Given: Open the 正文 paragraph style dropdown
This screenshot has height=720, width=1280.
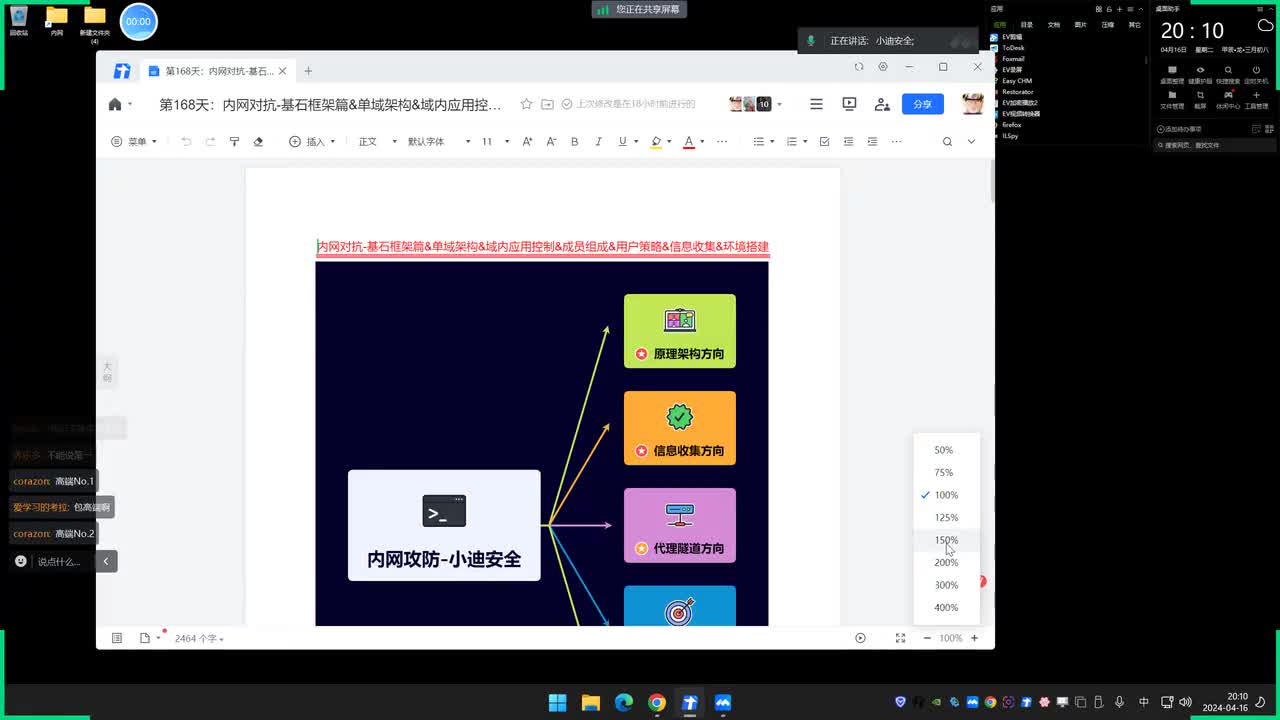Looking at the screenshot, I should tap(378, 142).
